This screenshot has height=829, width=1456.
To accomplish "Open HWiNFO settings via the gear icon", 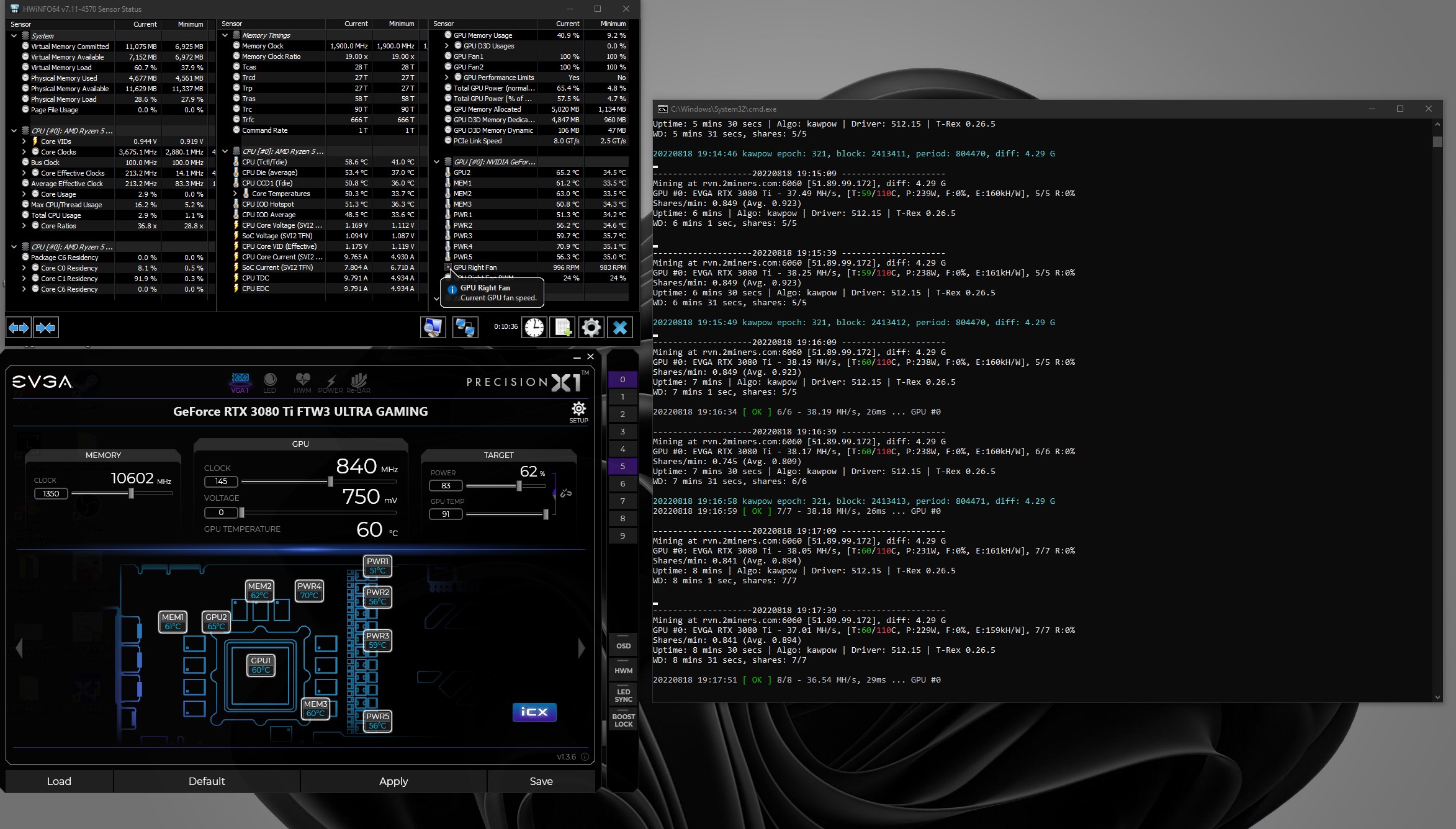I will (591, 327).
